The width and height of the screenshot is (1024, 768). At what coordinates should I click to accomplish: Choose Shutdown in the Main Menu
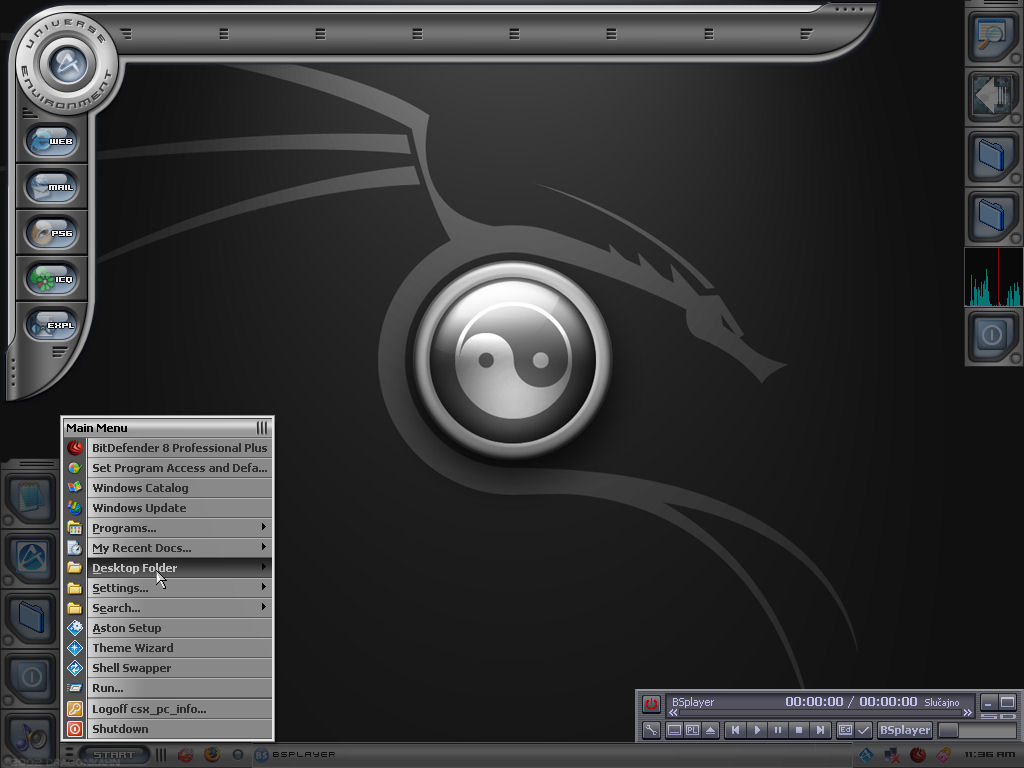[x=120, y=729]
